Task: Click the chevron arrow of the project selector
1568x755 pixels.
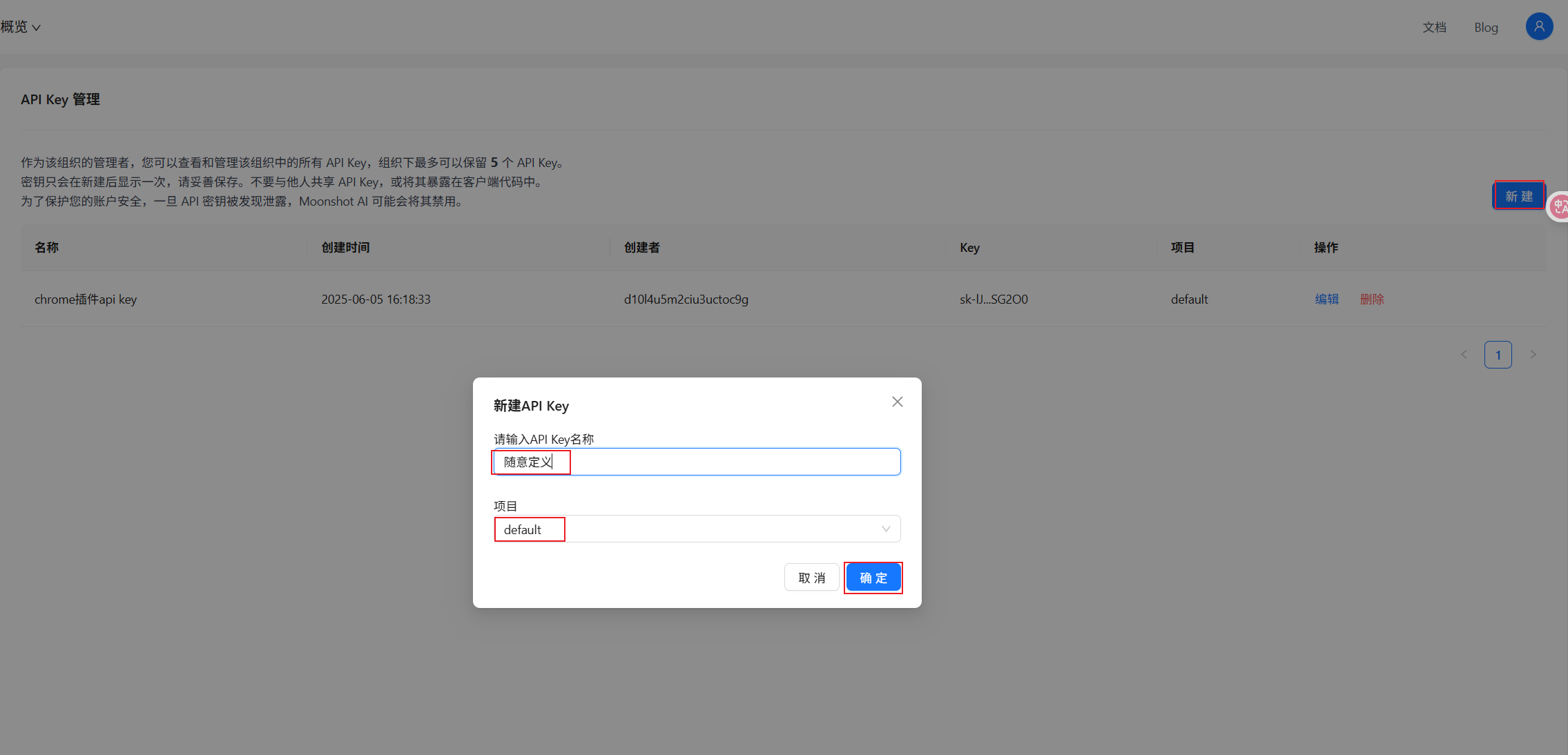Action: point(886,528)
